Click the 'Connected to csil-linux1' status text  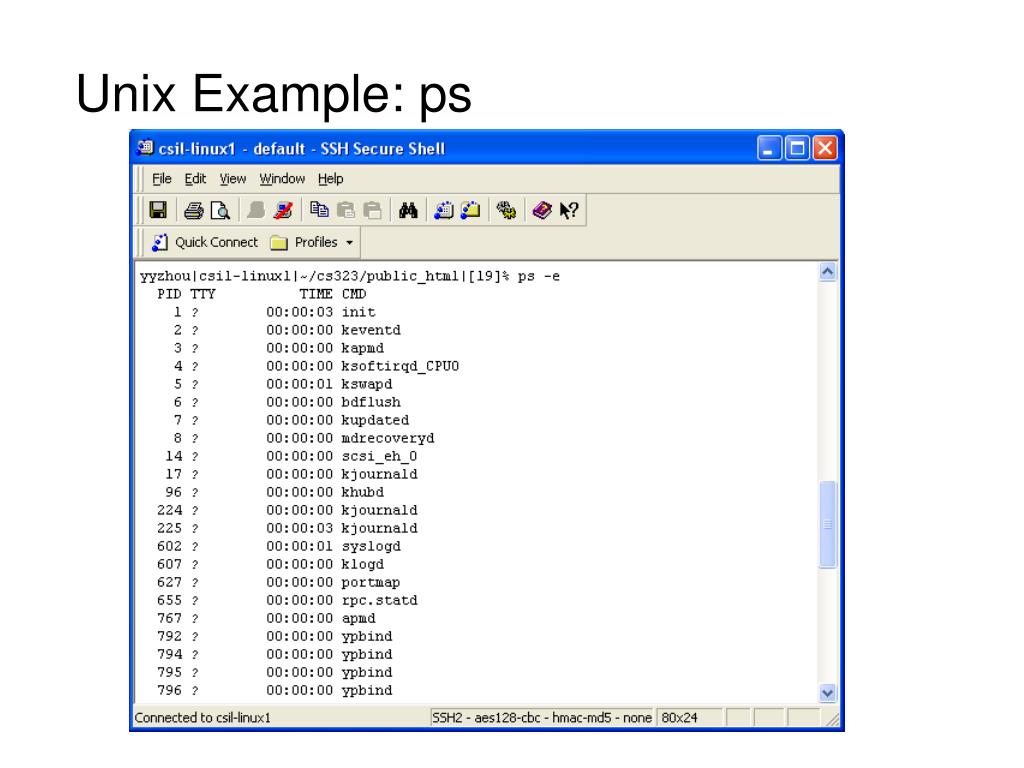pos(202,718)
